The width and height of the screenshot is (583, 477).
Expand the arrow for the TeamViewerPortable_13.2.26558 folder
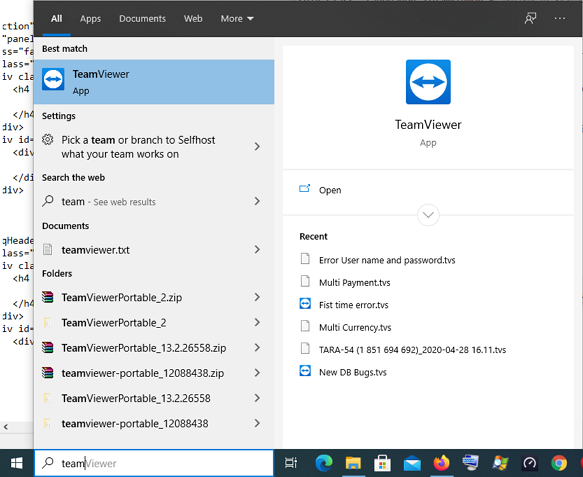[257, 398]
